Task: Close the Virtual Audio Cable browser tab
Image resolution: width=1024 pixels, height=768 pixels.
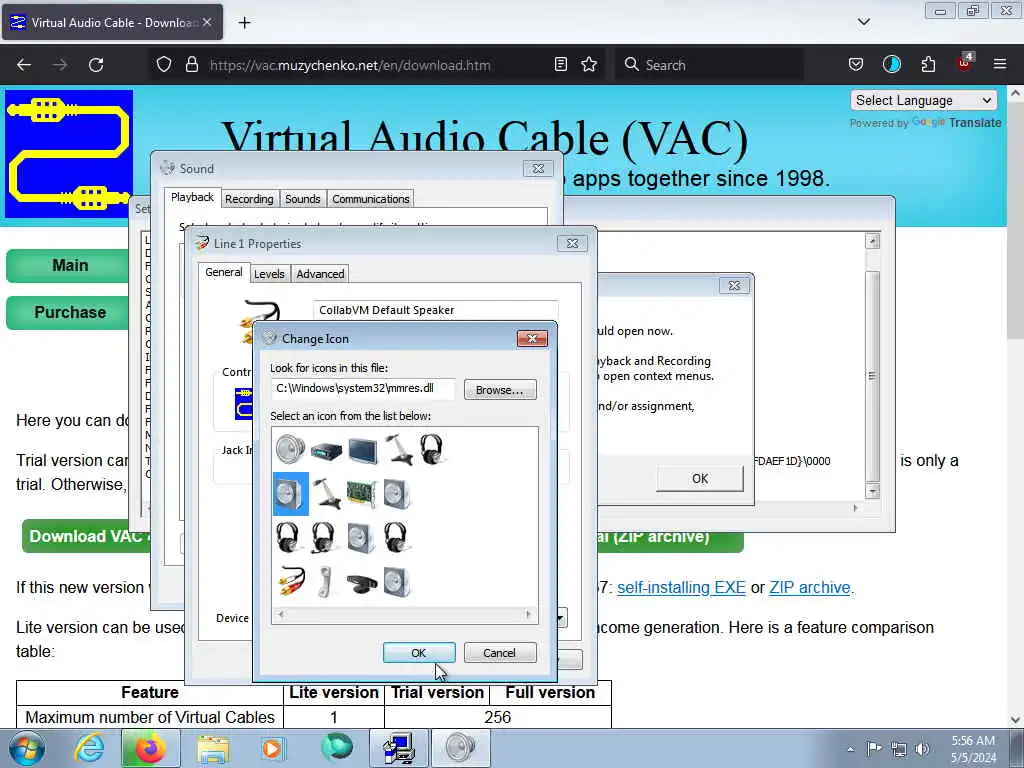Action: (207, 22)
